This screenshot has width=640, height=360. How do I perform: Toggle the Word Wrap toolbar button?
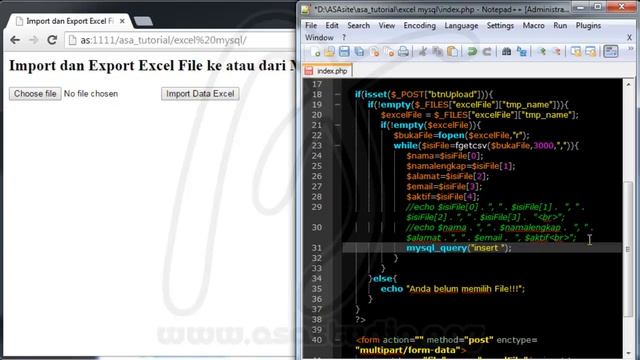pos(611,51)
